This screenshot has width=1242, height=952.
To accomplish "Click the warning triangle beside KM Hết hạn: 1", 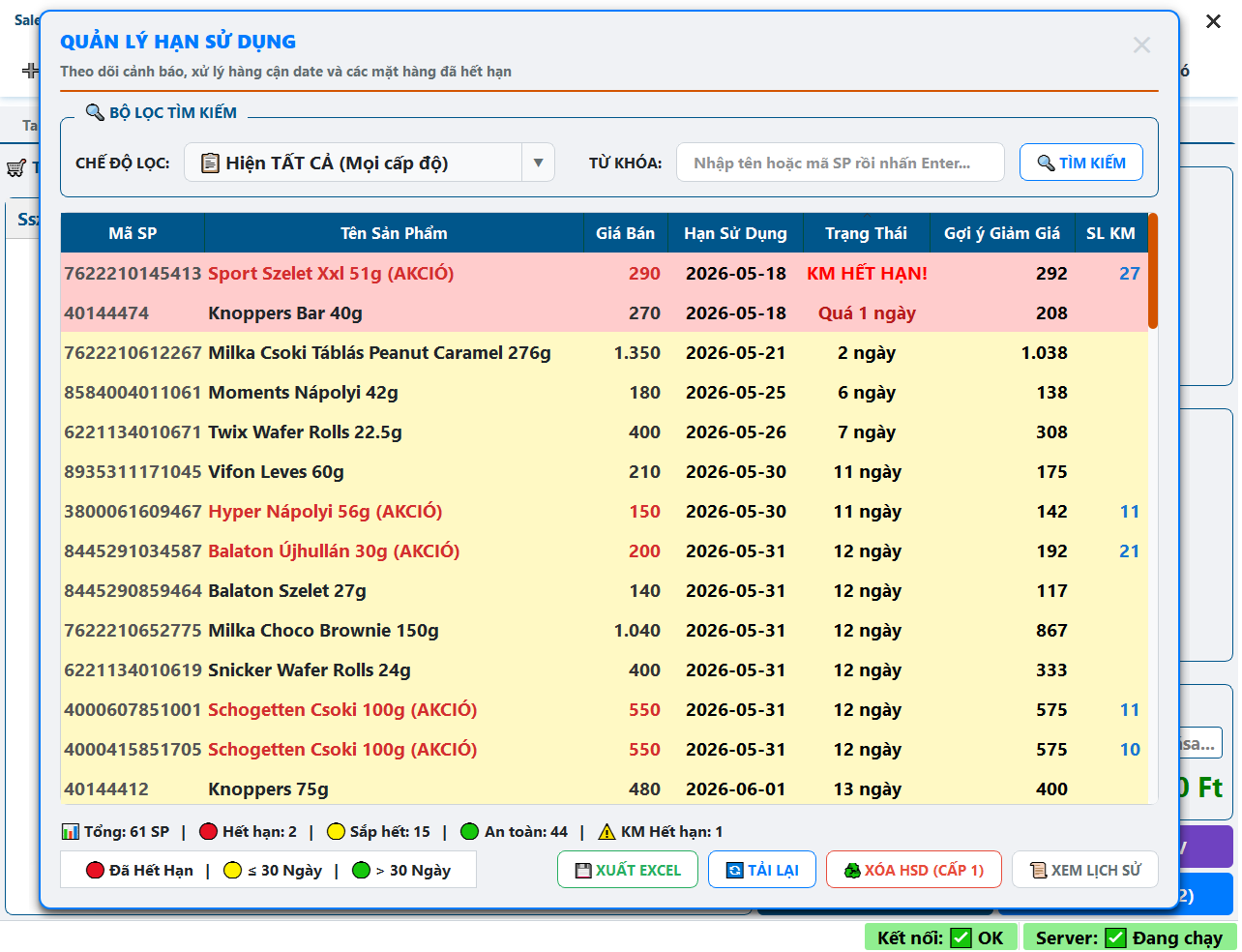I will [606, 832].
